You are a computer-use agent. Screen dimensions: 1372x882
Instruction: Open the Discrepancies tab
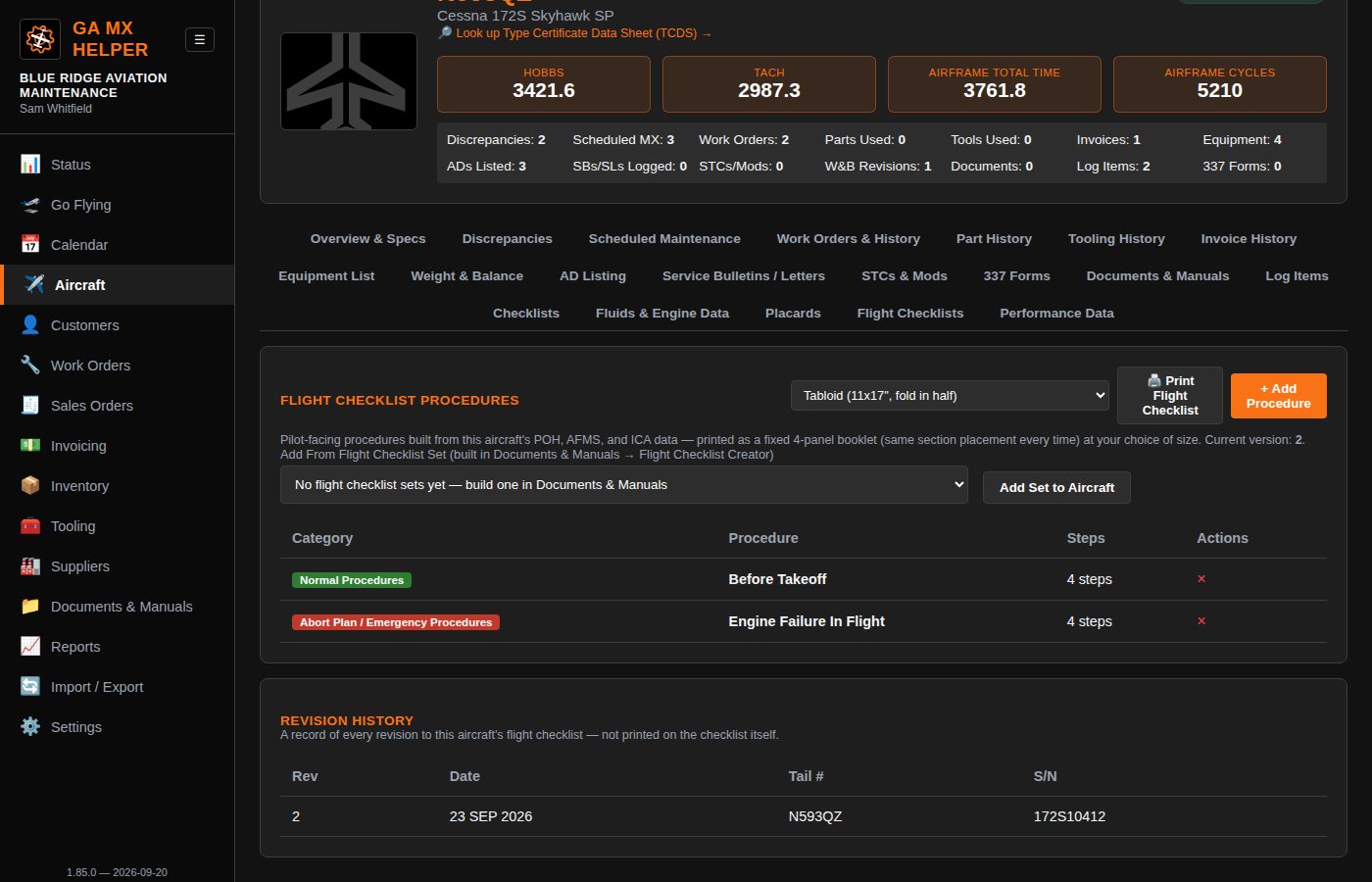tap(508, 239)
